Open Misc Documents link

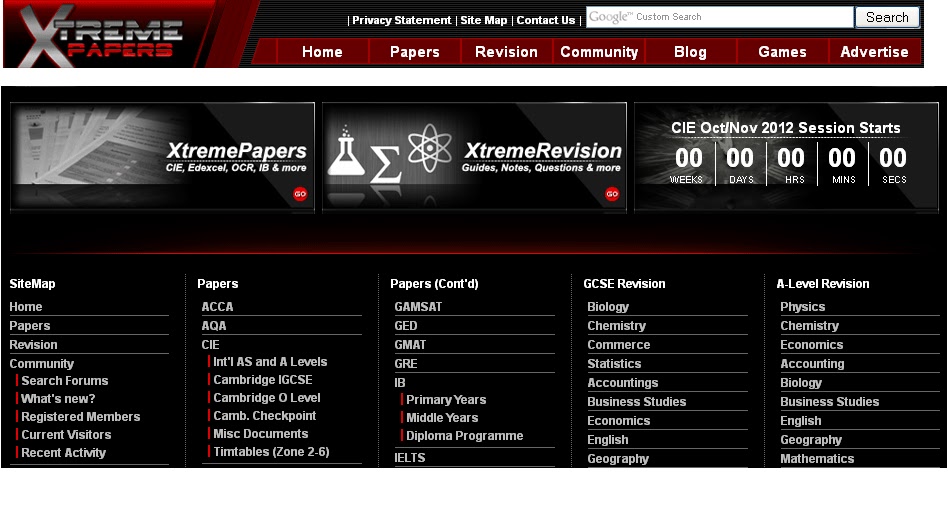pos(261,434)
